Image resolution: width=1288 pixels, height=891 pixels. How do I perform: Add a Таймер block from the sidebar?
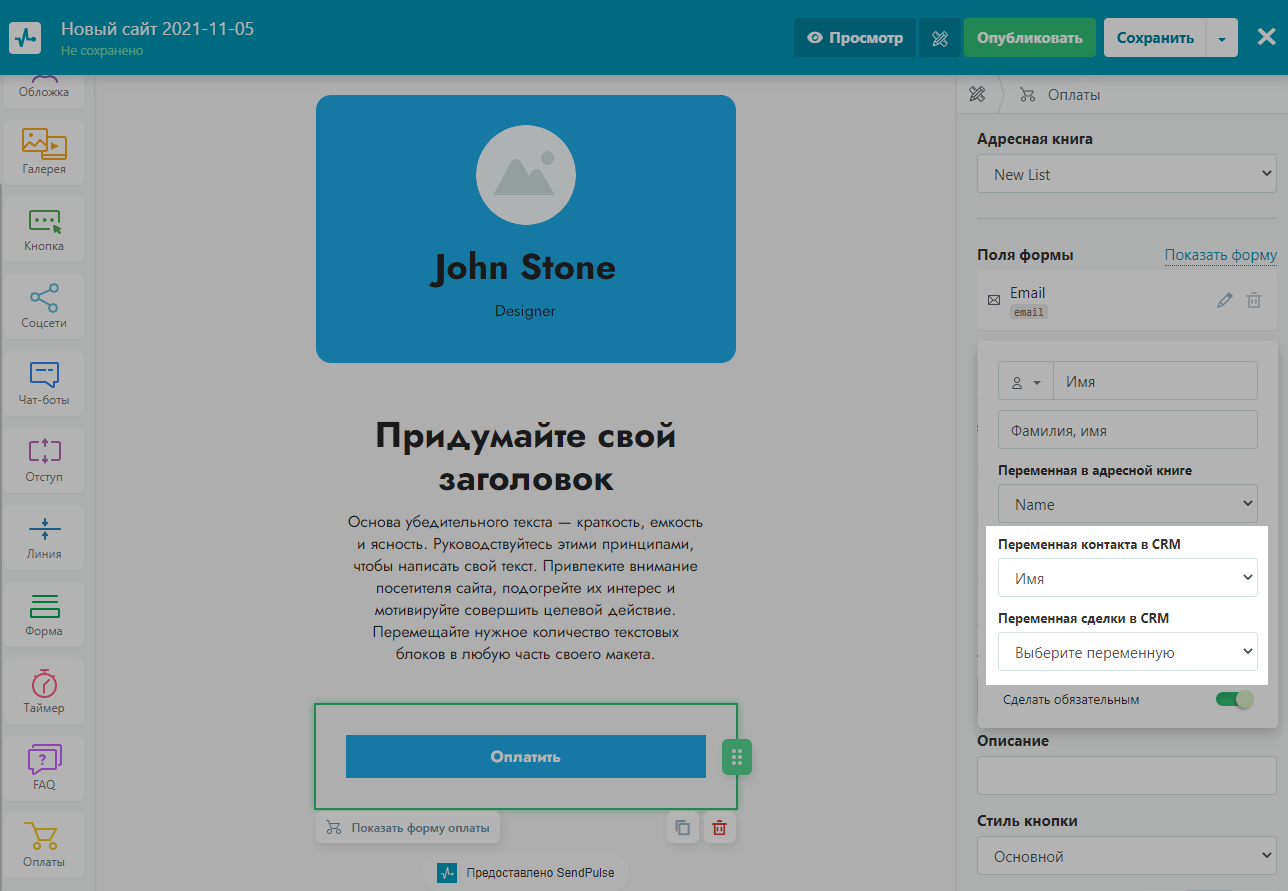click(x=44, y=691)
